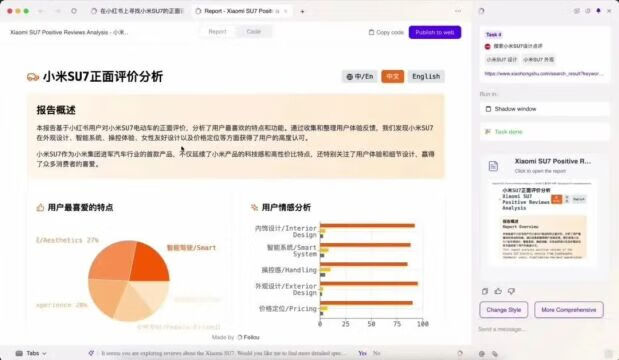
Task: Select the English language option
Action: coord(426,76)
